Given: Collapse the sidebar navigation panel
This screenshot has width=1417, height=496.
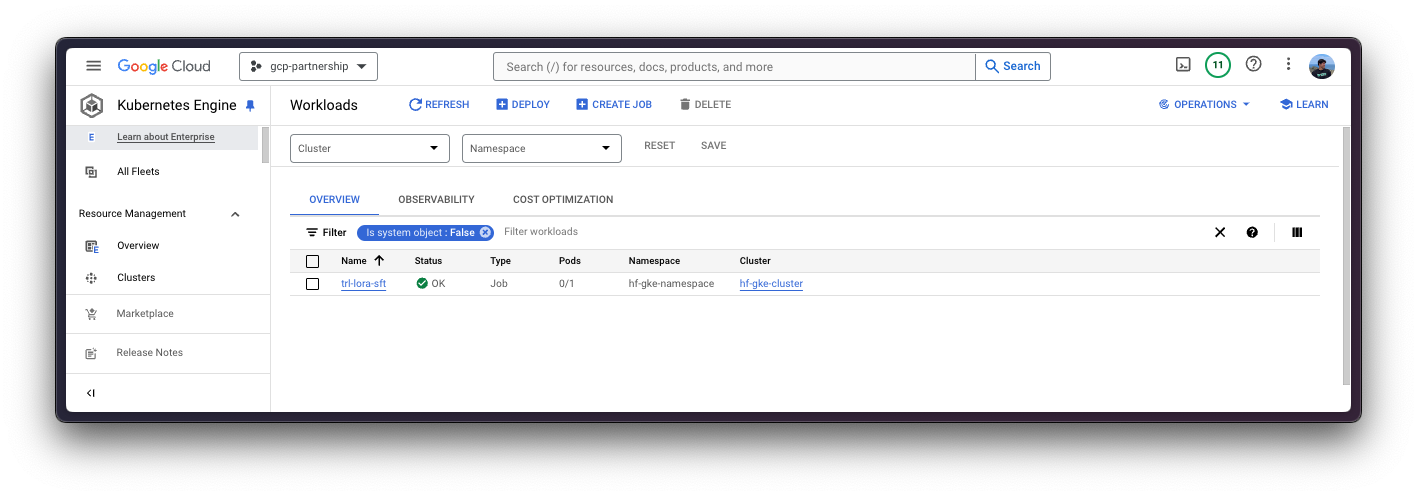Looking at the screenshot, I should point(91,393).
